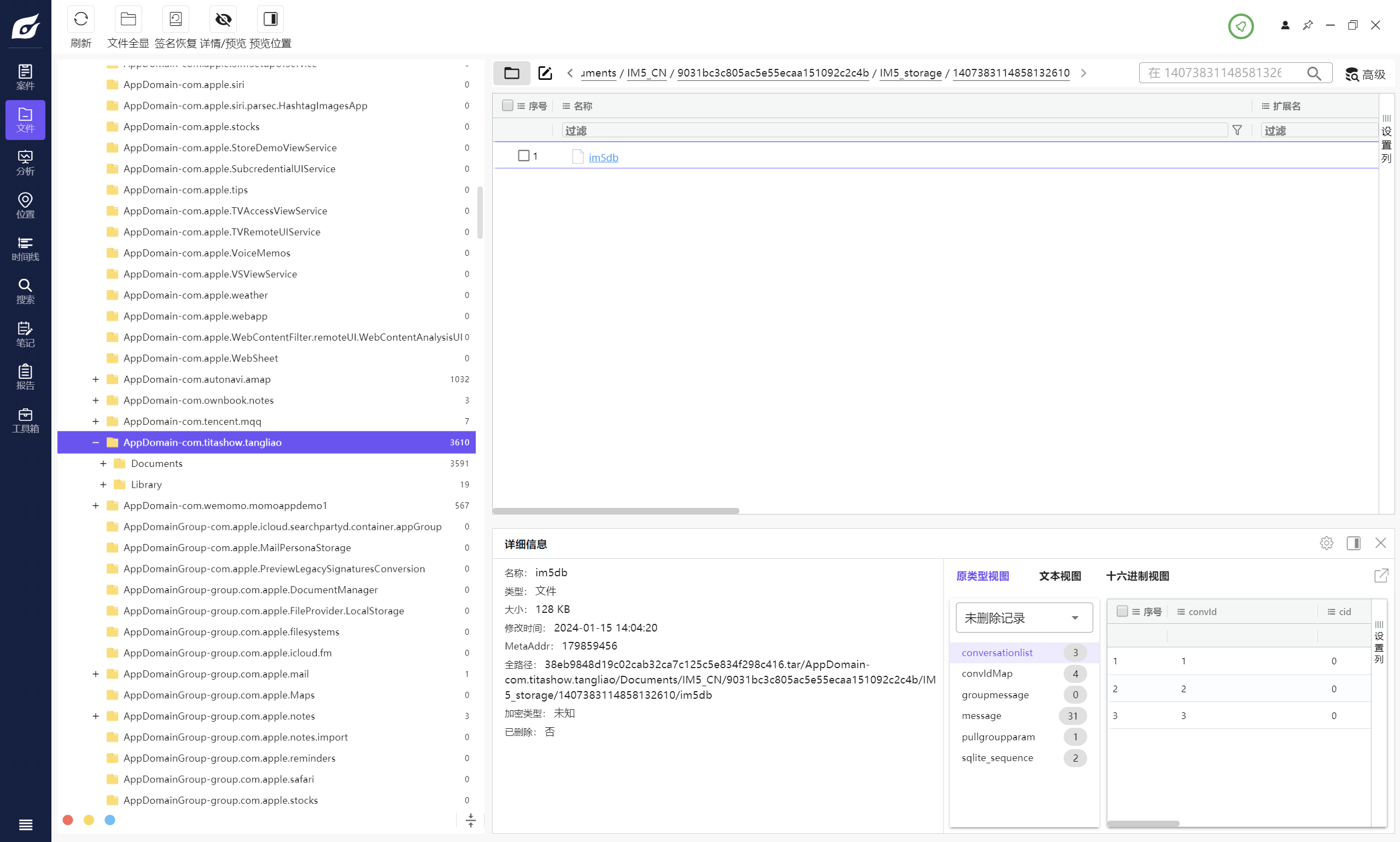Click the red color tag dot

67,820
